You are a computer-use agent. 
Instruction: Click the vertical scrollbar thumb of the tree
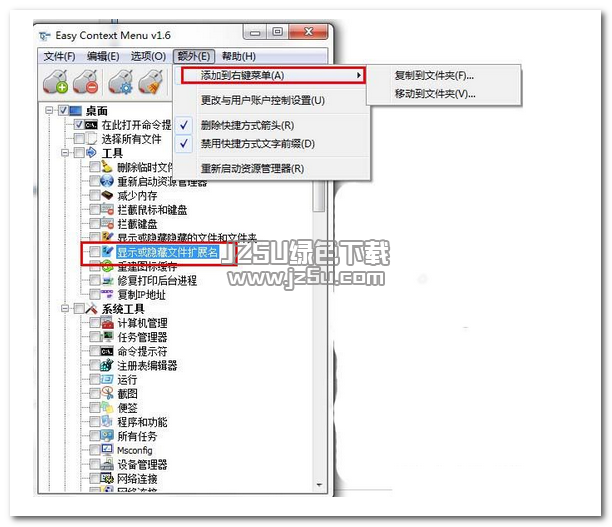point(320,196)
